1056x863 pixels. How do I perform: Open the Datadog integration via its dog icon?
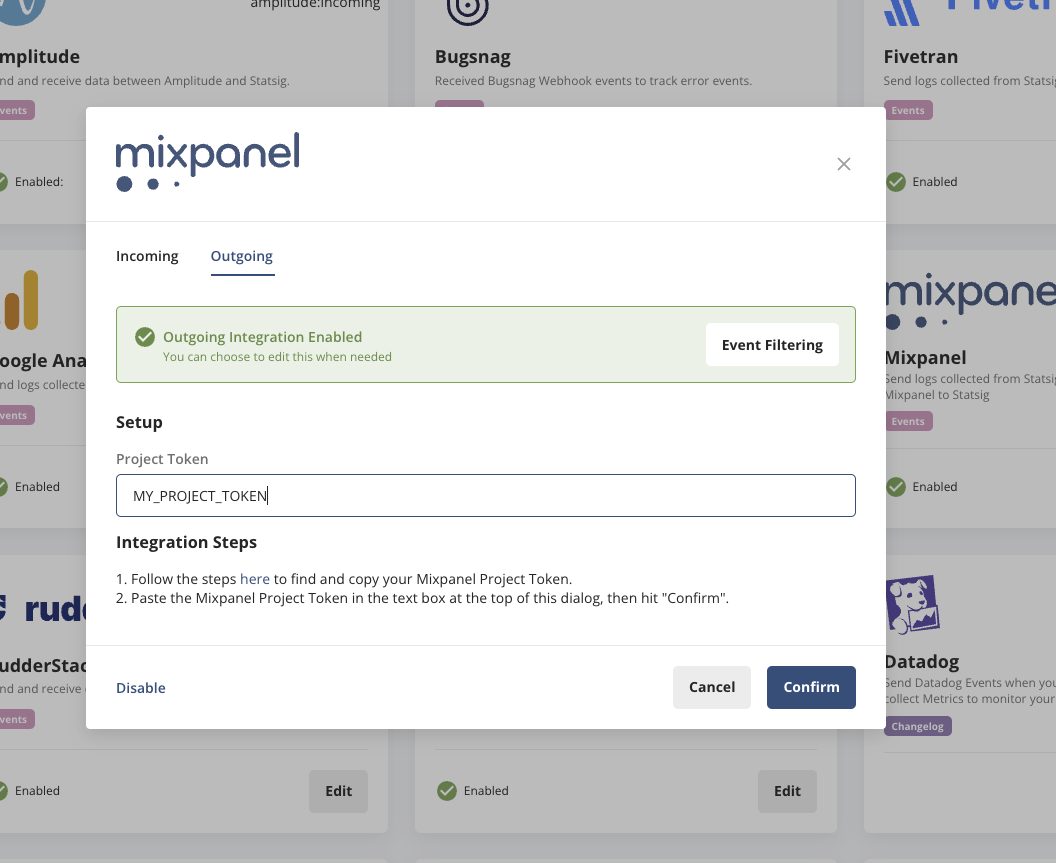913,602
